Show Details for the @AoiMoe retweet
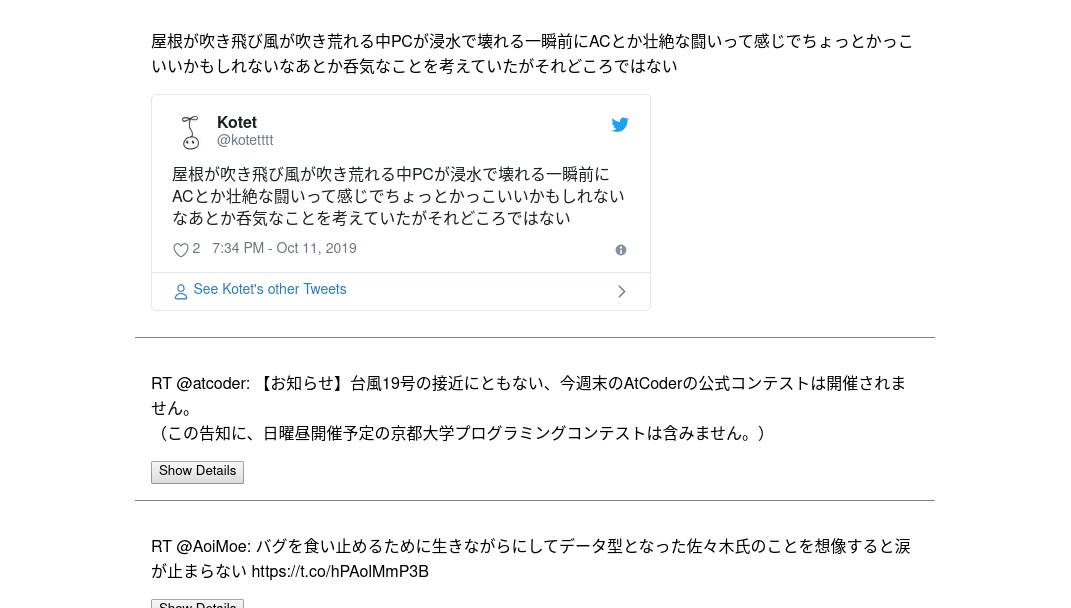 pyautogui.click(x=197, y=604)
